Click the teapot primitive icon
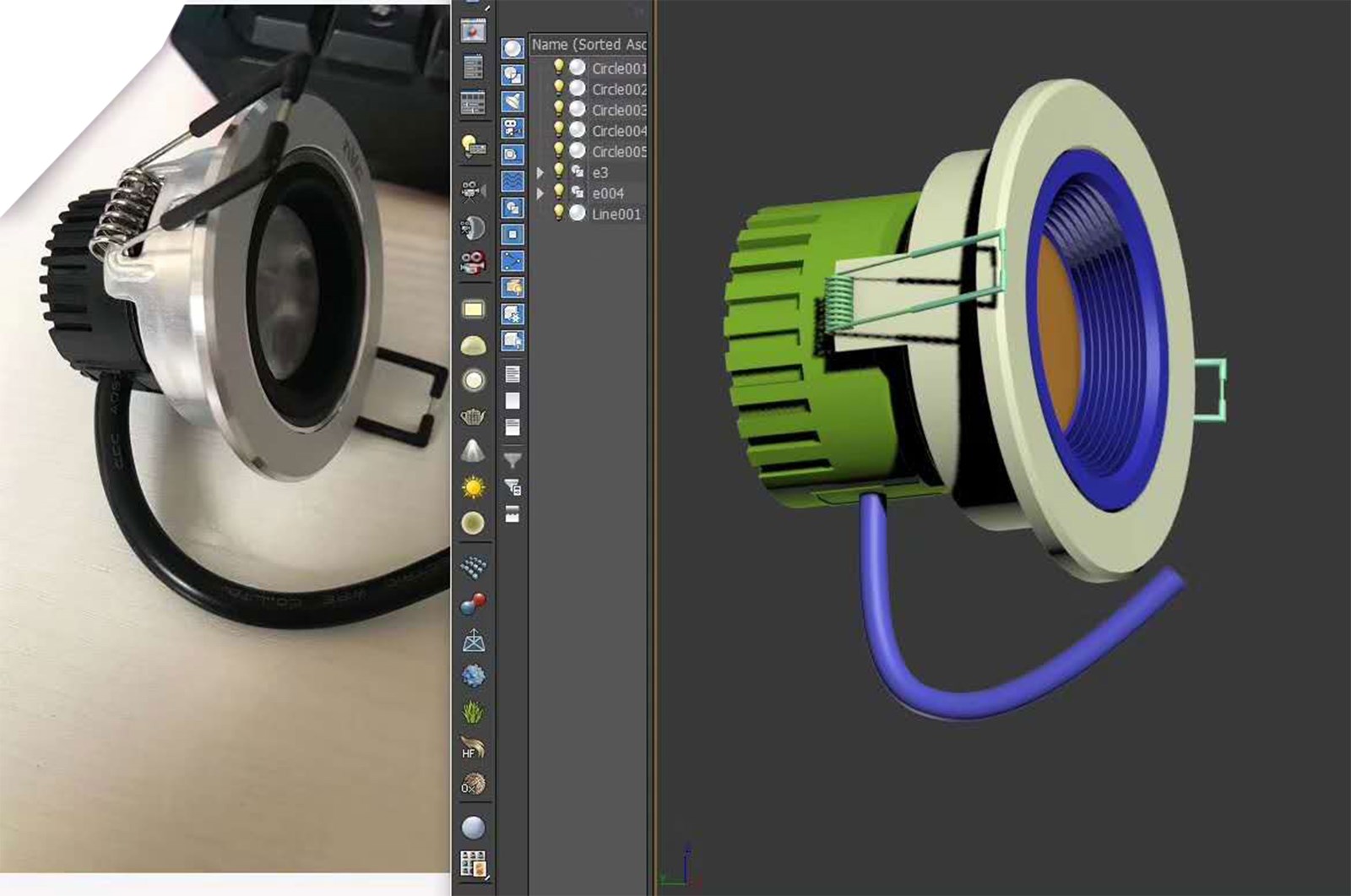The width and height of the screenshot is (1351, 896). click(474, 416)
